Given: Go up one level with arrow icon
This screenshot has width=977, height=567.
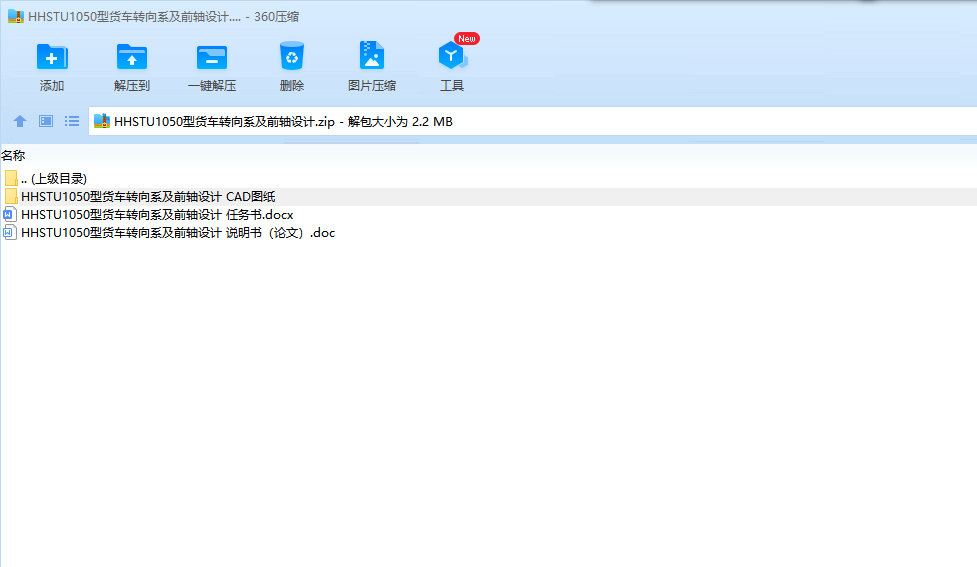Looking at the screenshot, I should 20,122.
